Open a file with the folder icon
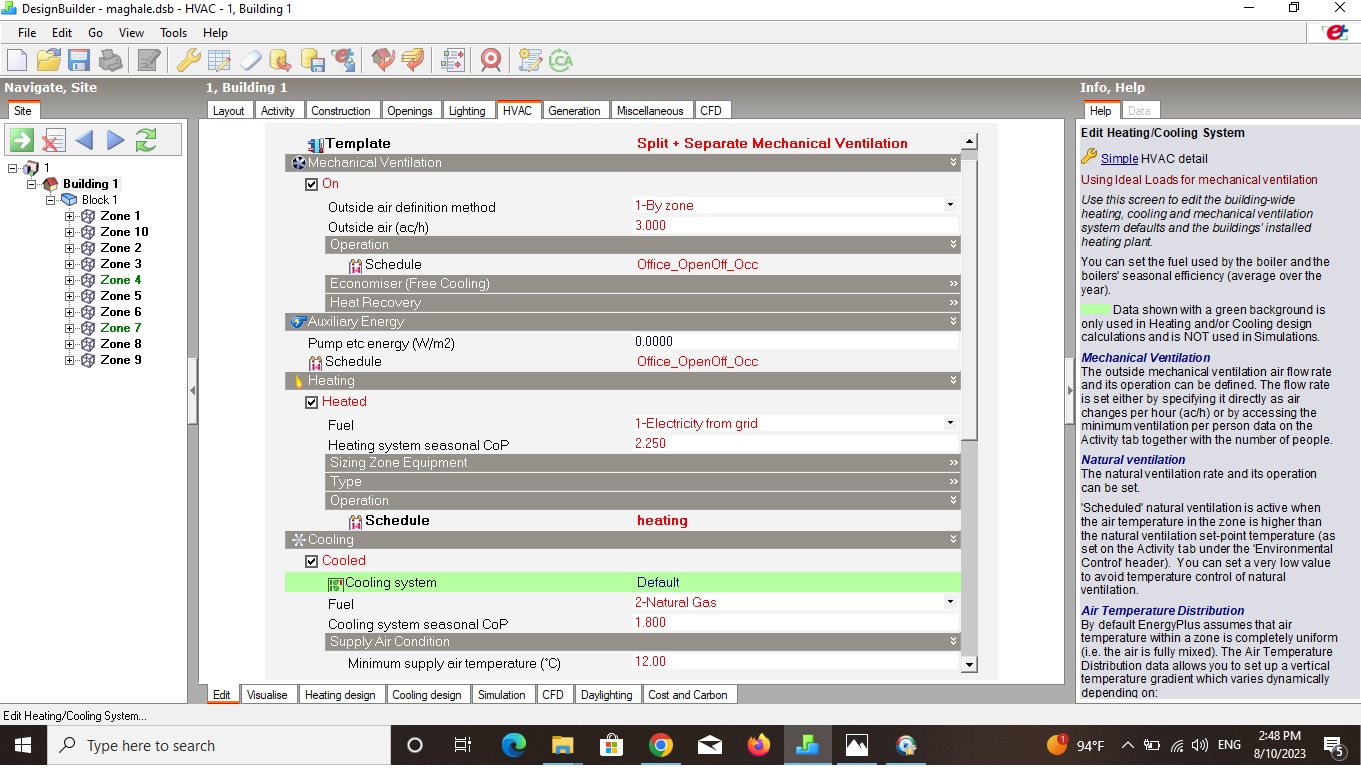Image resolution: width=1361 pixels, height=769 pixels. pyautogui.click(x=49, y=60)
